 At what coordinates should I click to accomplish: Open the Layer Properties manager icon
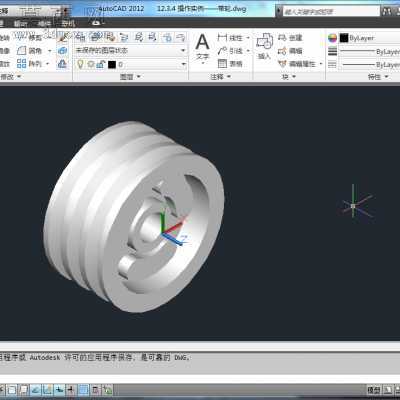click(81, 37)
